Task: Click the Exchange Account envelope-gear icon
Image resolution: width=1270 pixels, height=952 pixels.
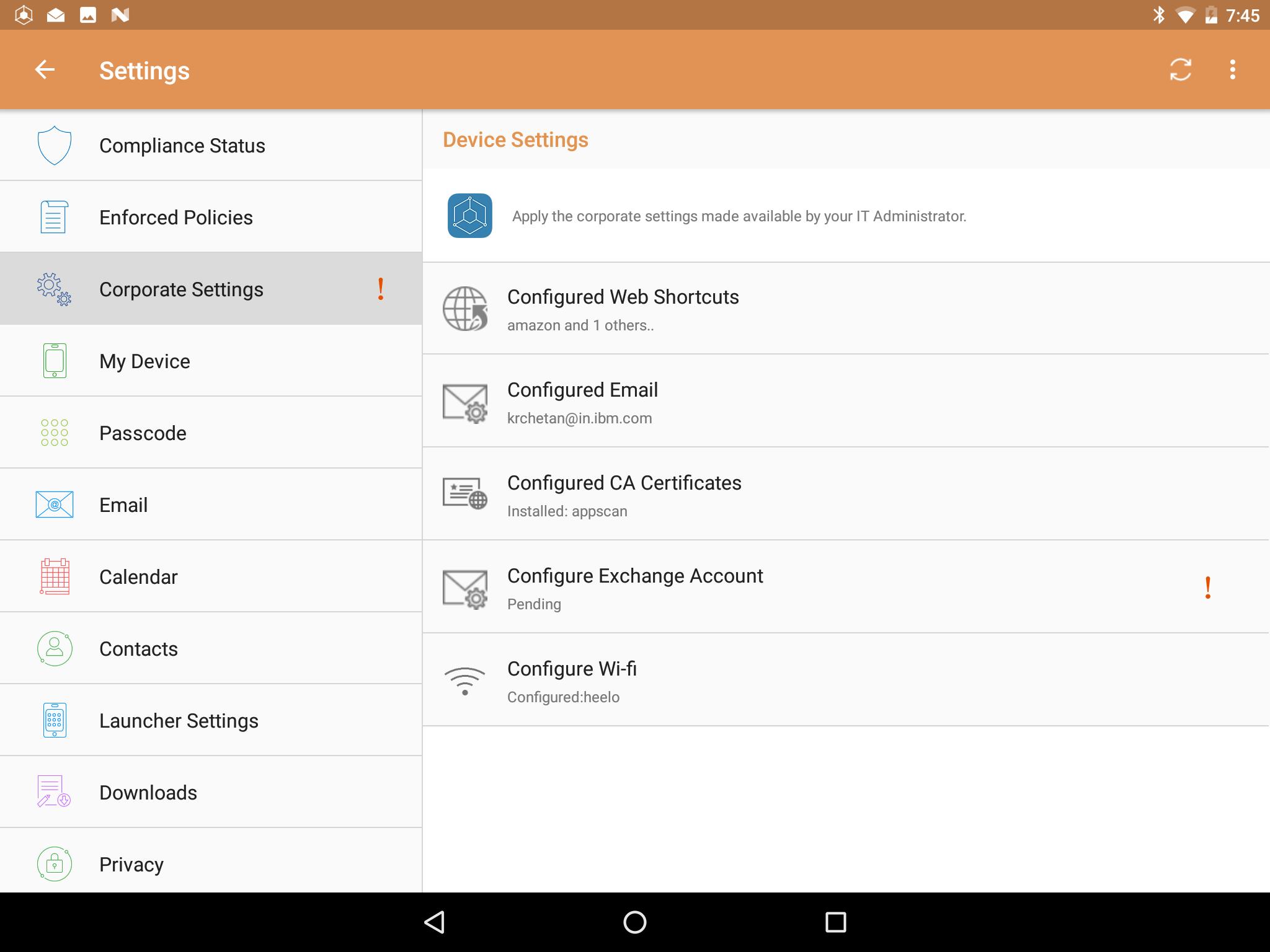Action: tap(465, 589)
